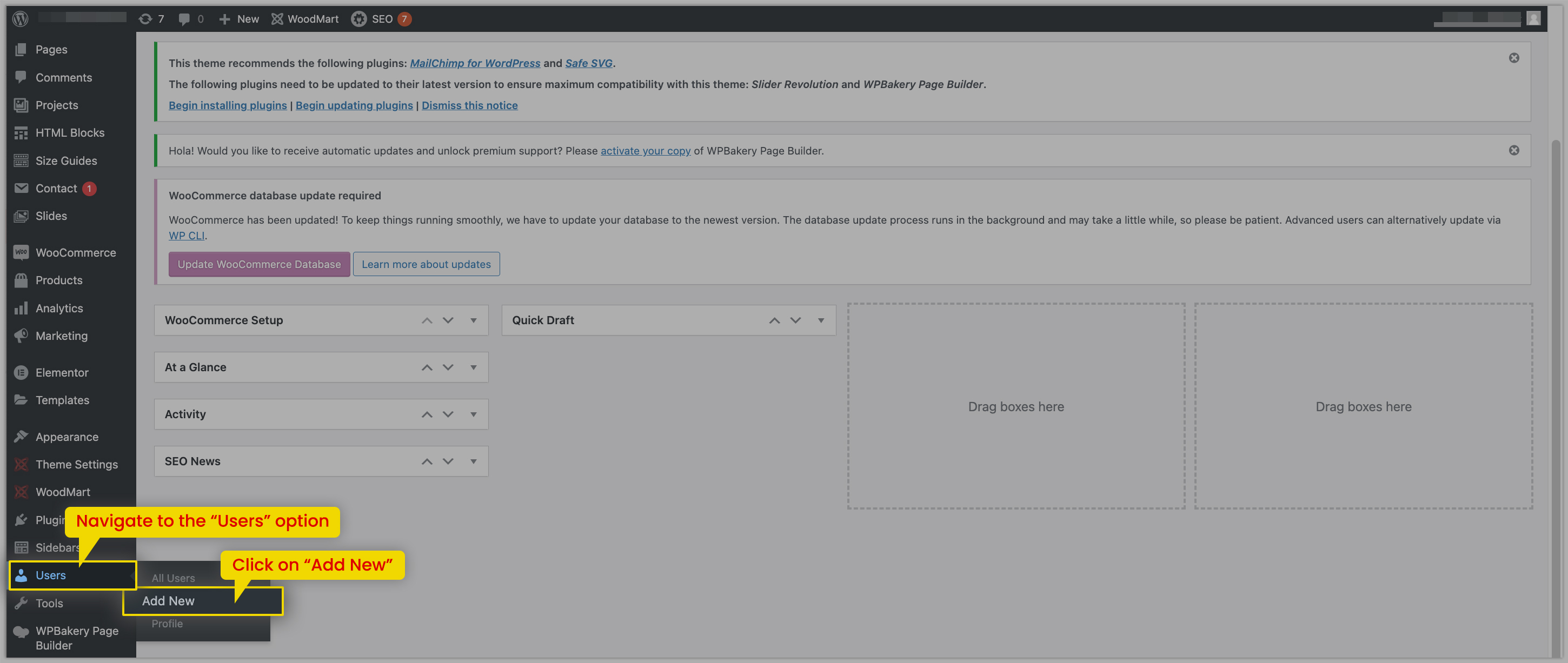The height and width of the screenshot is (663, 1568).
Task: Click the Marketing megaphone icon
Action: point(21,335)
